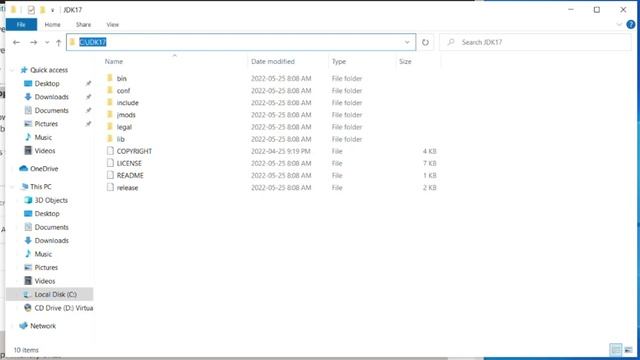Select the COPYRIGHT file icon
This screenshot has width=640, height=360.
point(110,151)
